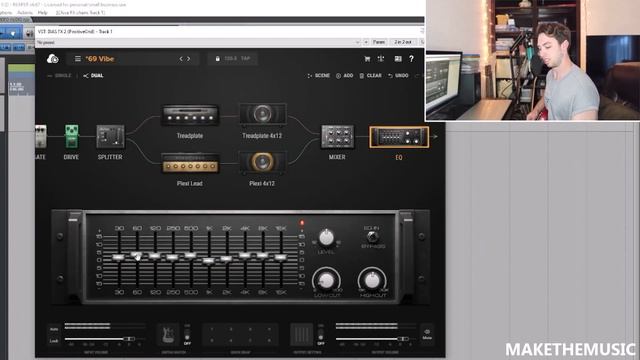Switch to DUAL signal path mode
640x360 pixels.
coord(93,76)
